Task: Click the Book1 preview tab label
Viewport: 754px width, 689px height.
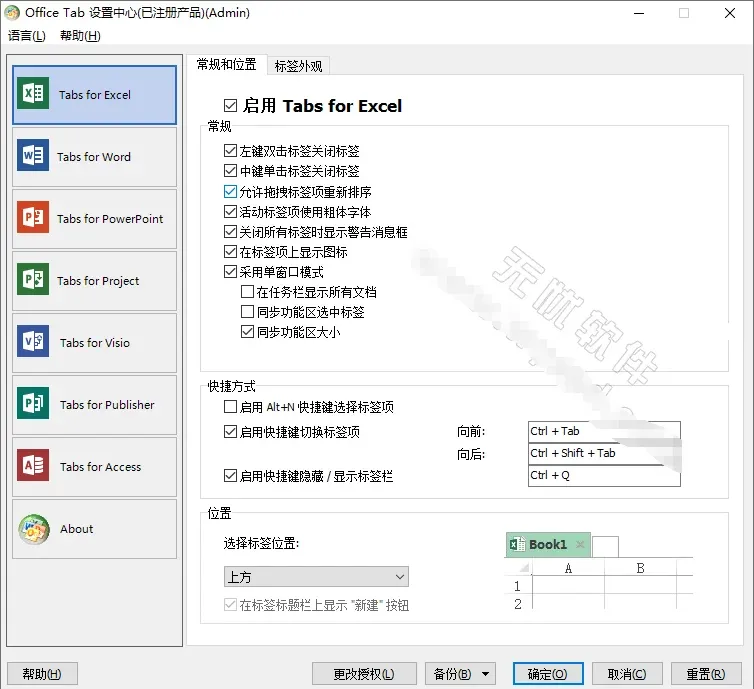Action: pos(548,544)
